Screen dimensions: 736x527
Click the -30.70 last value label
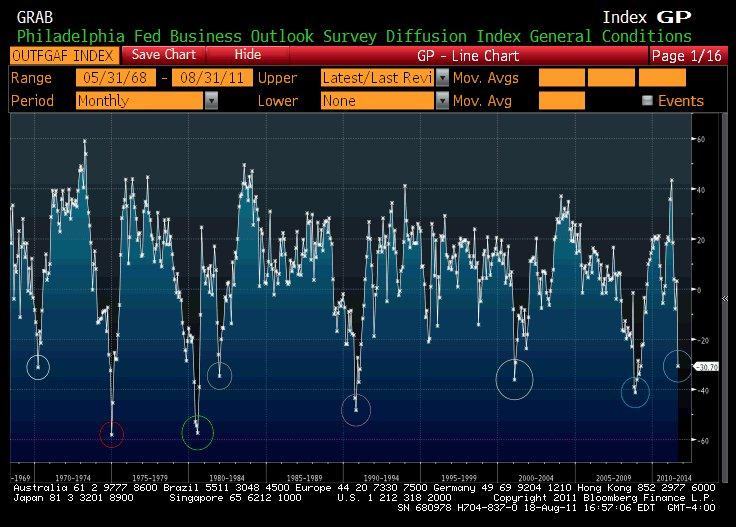(707, 367)
